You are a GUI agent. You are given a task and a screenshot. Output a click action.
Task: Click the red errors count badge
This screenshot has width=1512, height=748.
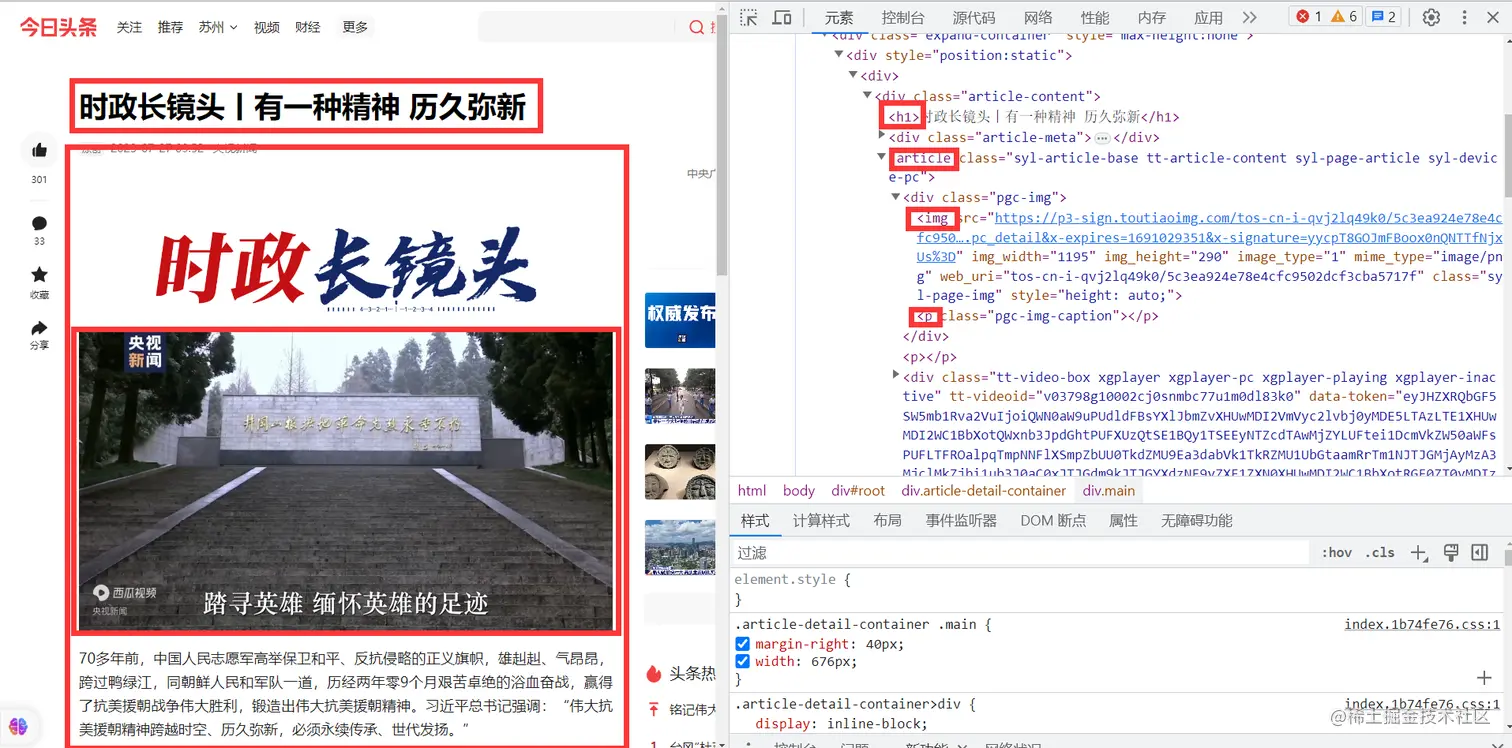(x=1308, y=17)
